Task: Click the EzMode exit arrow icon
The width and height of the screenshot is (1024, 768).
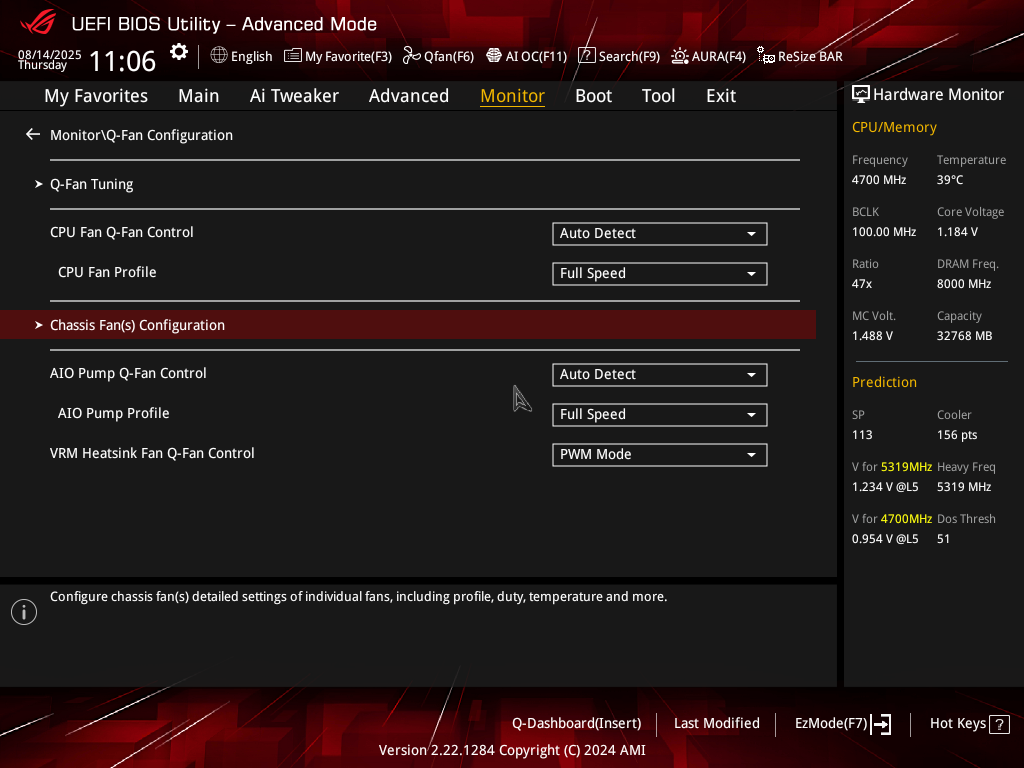Action: click(x=881, y=724)
